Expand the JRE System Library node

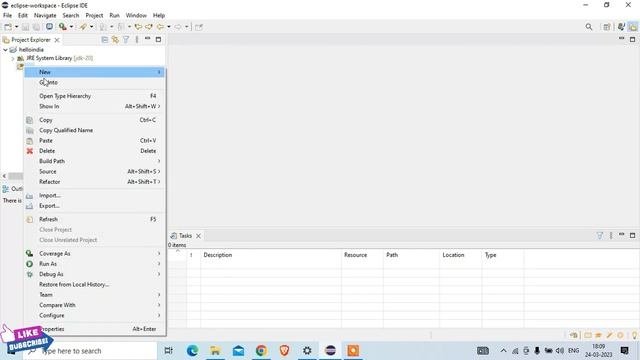12,58
